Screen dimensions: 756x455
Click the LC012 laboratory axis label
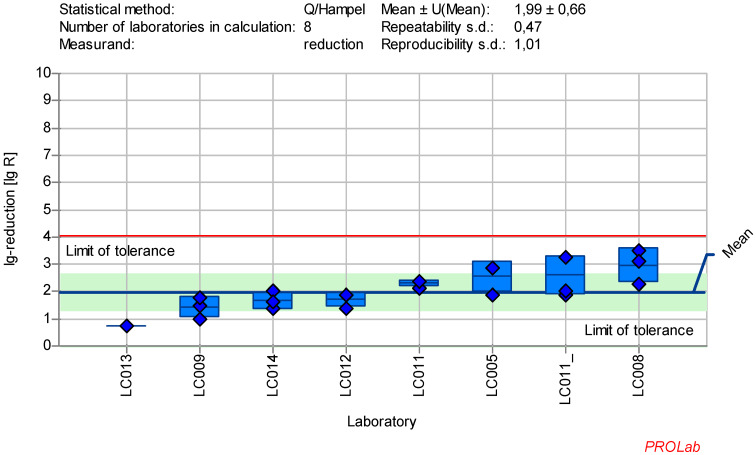pyautogui.click(x=346, y=375)
